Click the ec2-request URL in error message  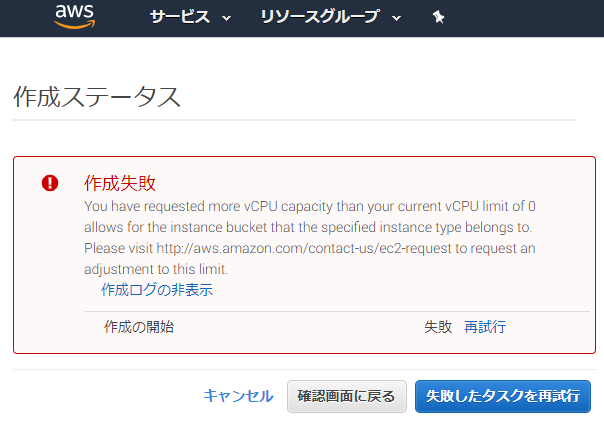pos(304,249)
